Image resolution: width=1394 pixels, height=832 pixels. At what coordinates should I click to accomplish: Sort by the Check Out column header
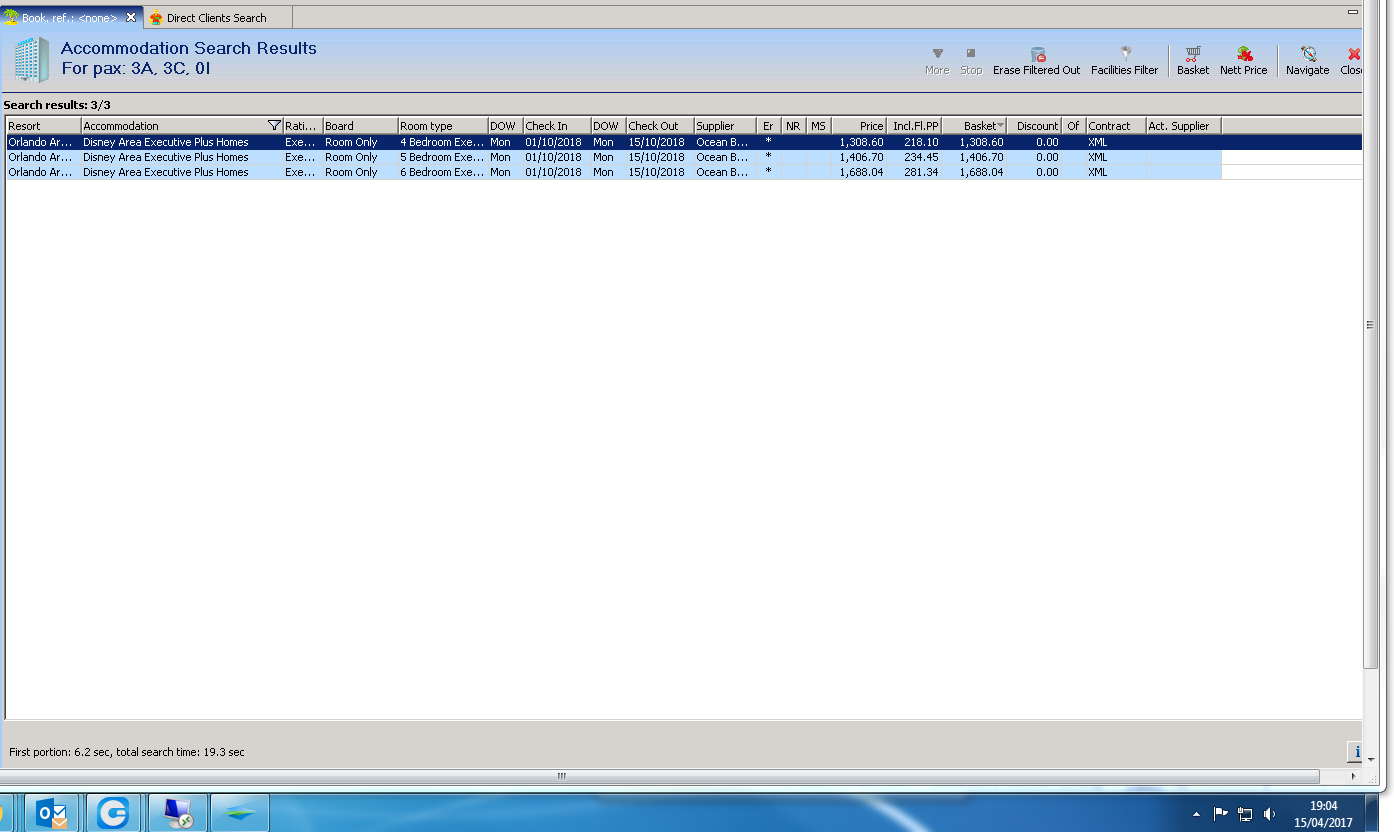tap(659, 126)
